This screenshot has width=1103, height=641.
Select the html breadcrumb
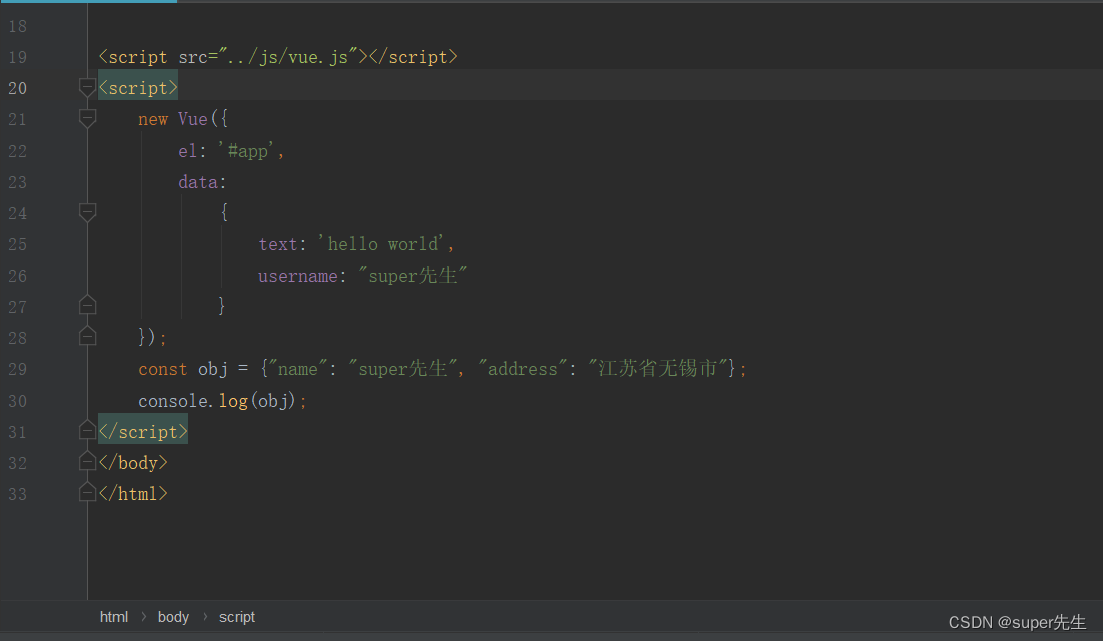tap(114, 617)
